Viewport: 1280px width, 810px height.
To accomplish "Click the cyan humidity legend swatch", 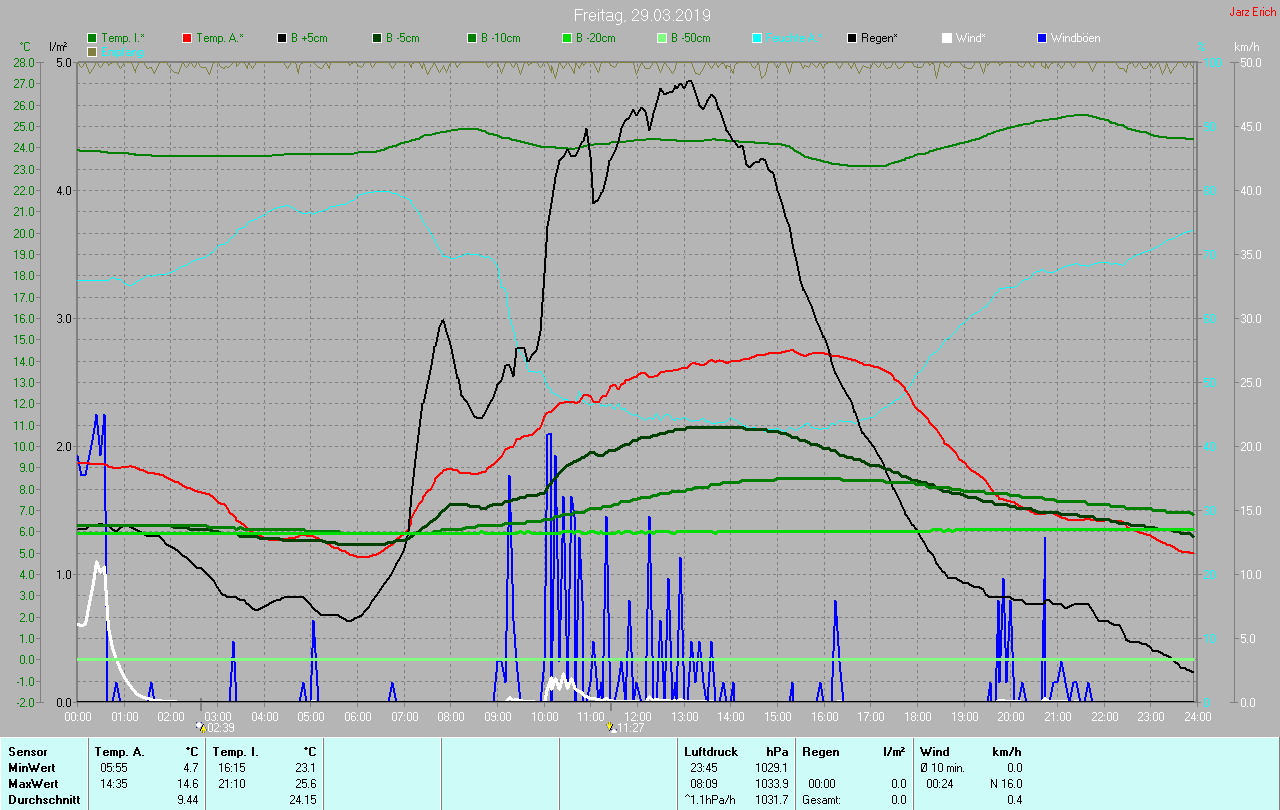I will 757,38.
